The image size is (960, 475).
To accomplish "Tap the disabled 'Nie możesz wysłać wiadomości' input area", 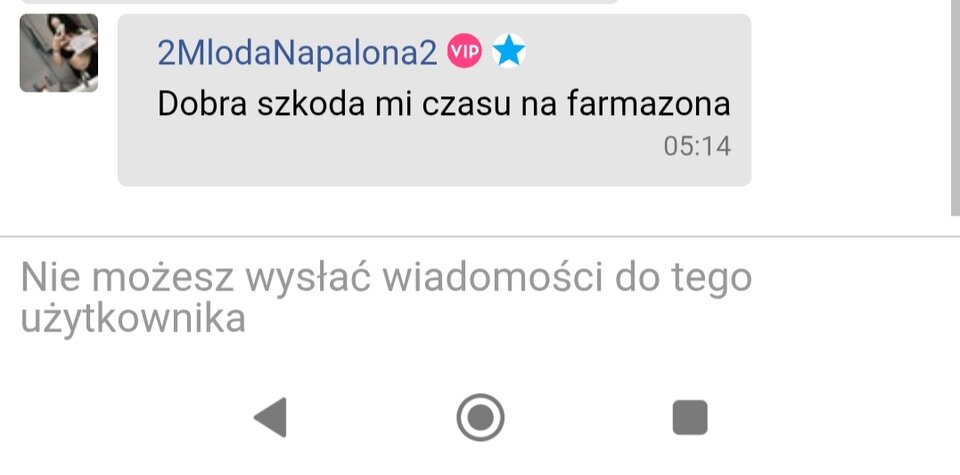I will coord(480,298).
